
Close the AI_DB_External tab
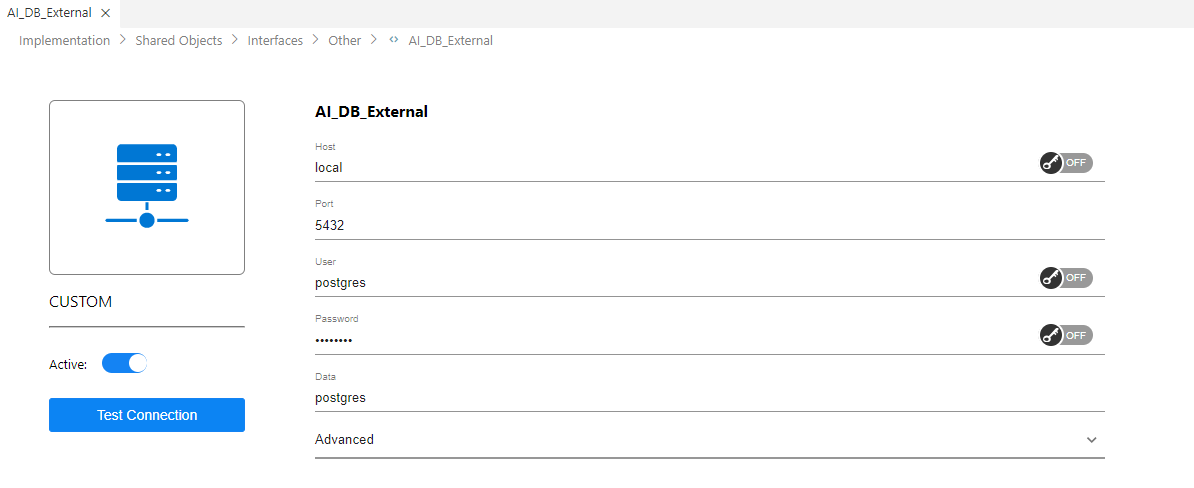point(105,13)
